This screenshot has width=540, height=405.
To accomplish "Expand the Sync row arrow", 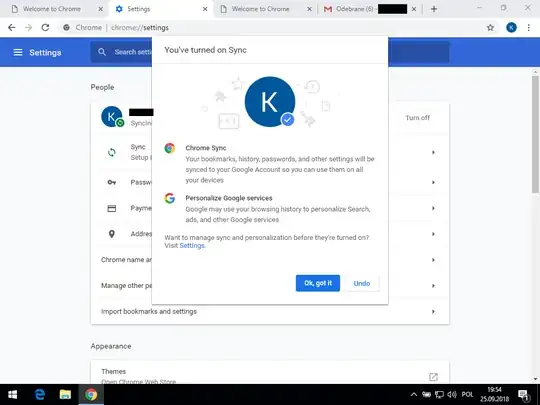I will 433,152.
